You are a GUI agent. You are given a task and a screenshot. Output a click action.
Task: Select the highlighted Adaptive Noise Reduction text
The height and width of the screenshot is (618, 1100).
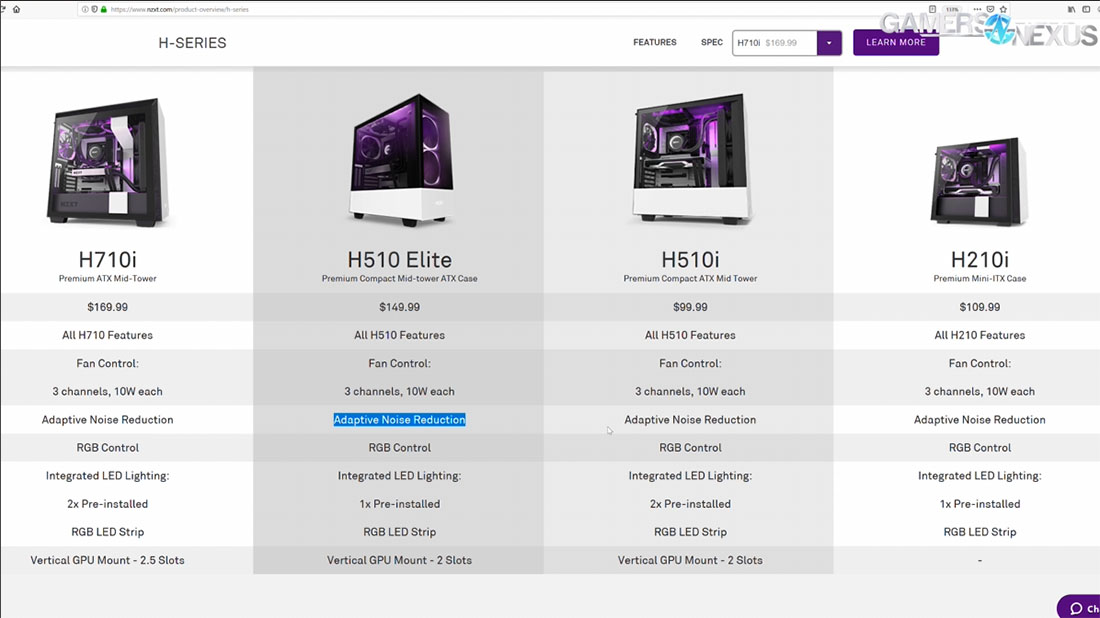[x=399, y=419]
